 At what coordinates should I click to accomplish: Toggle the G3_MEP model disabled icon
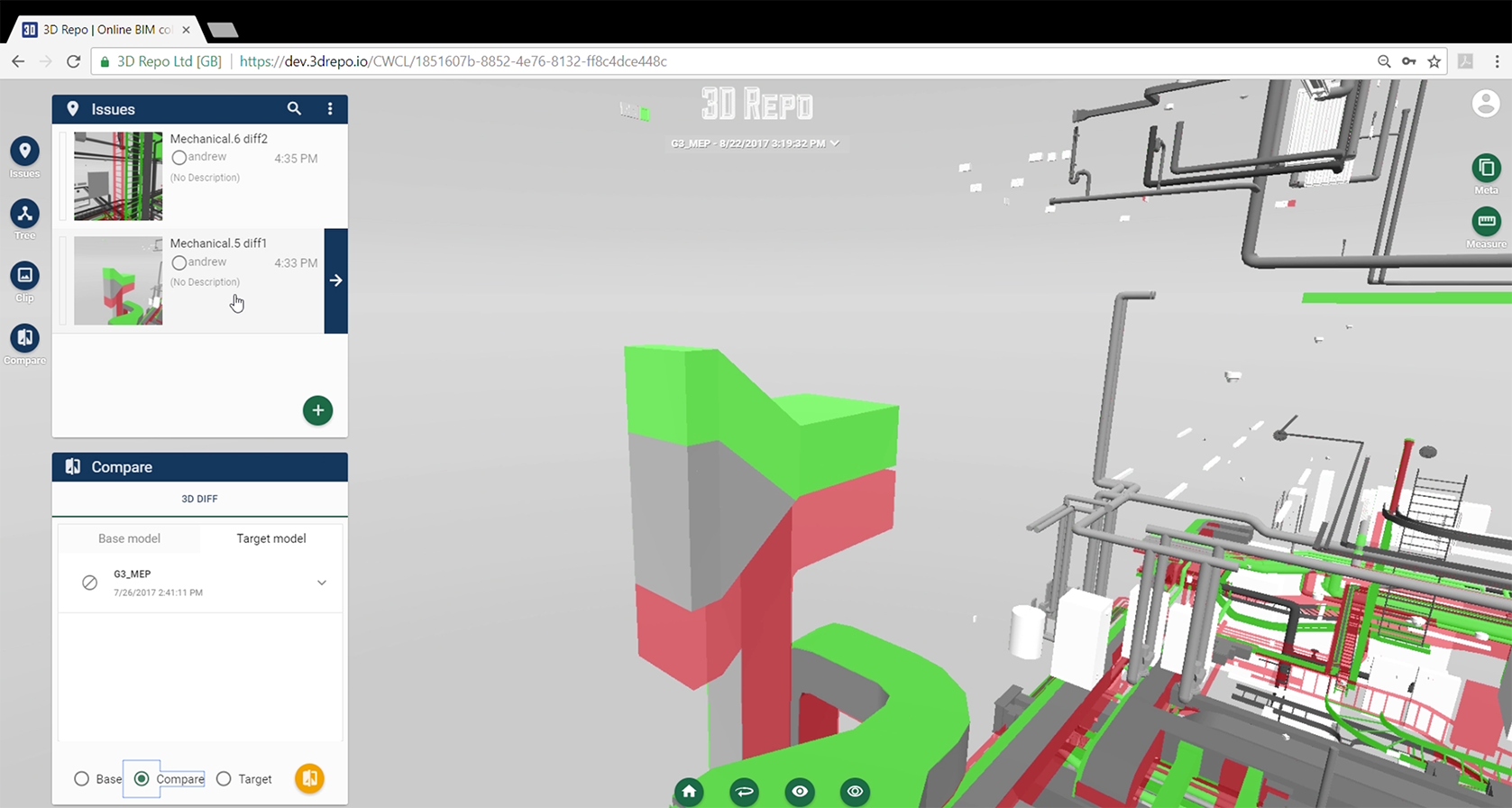pos(89,583)
